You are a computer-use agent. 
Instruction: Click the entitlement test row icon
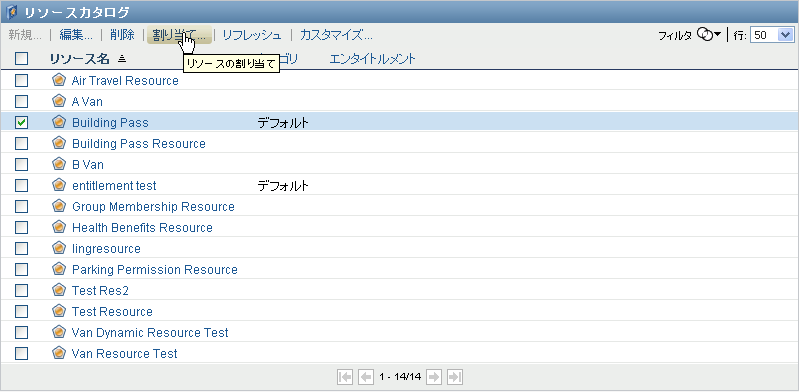[59, 185]
